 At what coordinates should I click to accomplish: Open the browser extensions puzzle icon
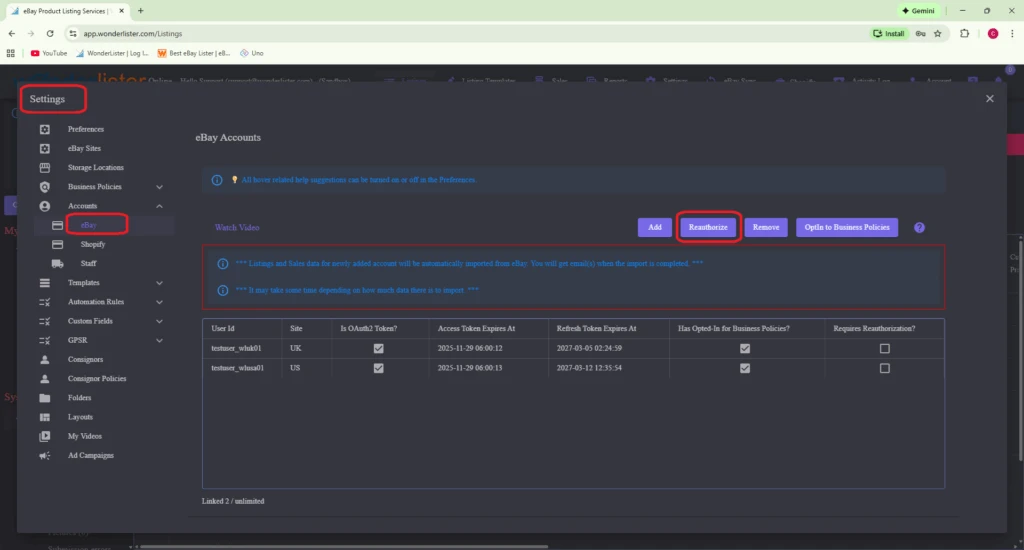(965, 33)
